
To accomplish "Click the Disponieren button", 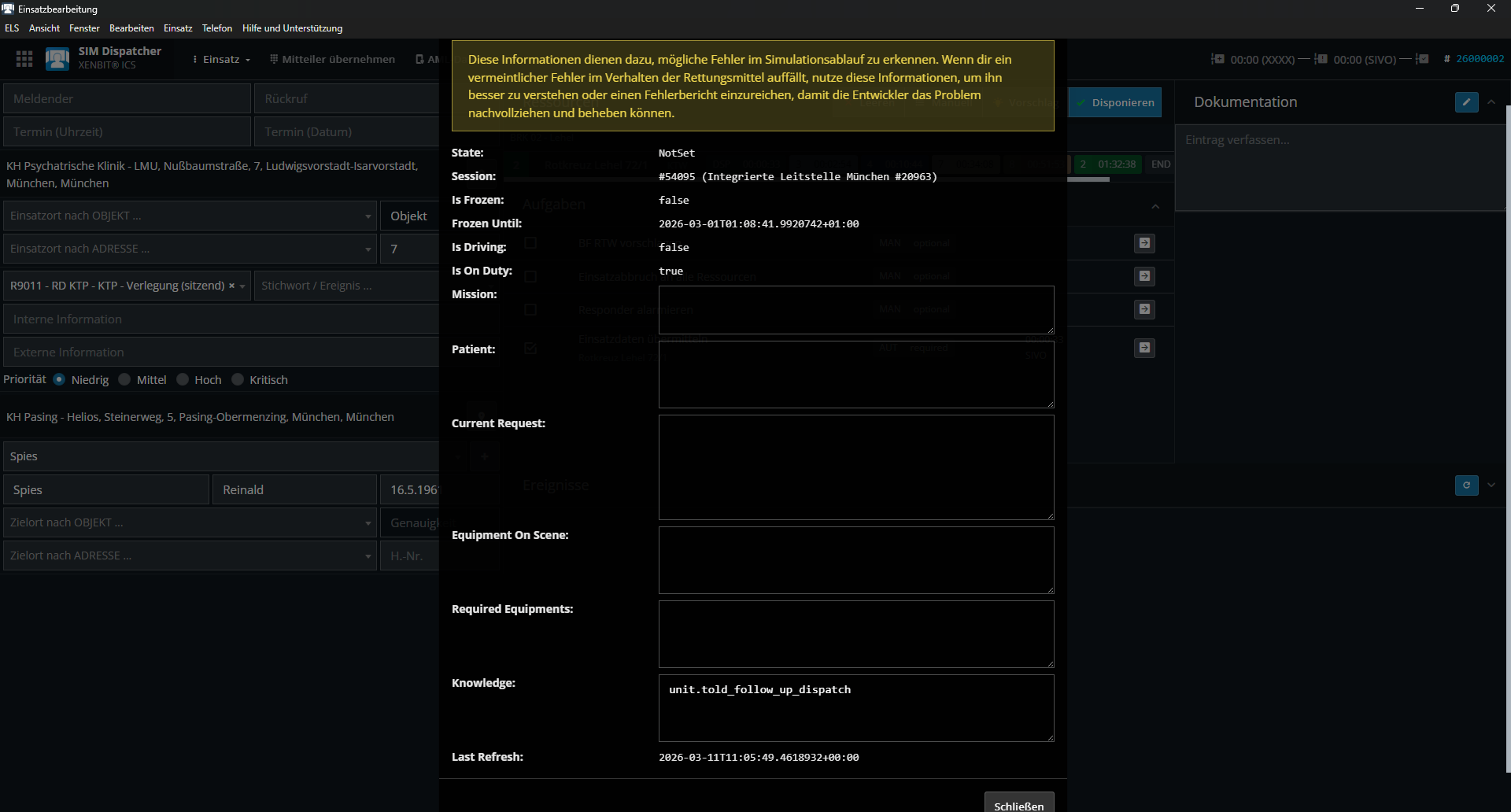I will click(x=1115, y=103).
